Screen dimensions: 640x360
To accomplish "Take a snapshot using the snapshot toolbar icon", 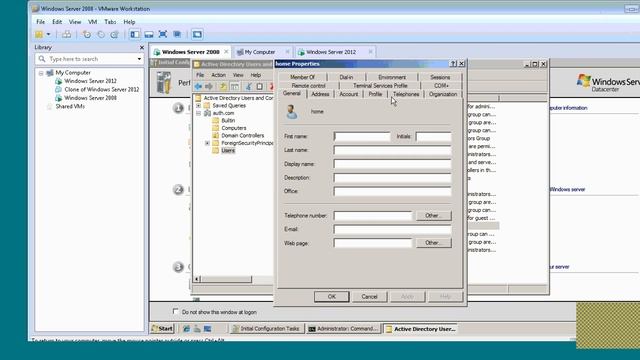I will pos(87,35).
